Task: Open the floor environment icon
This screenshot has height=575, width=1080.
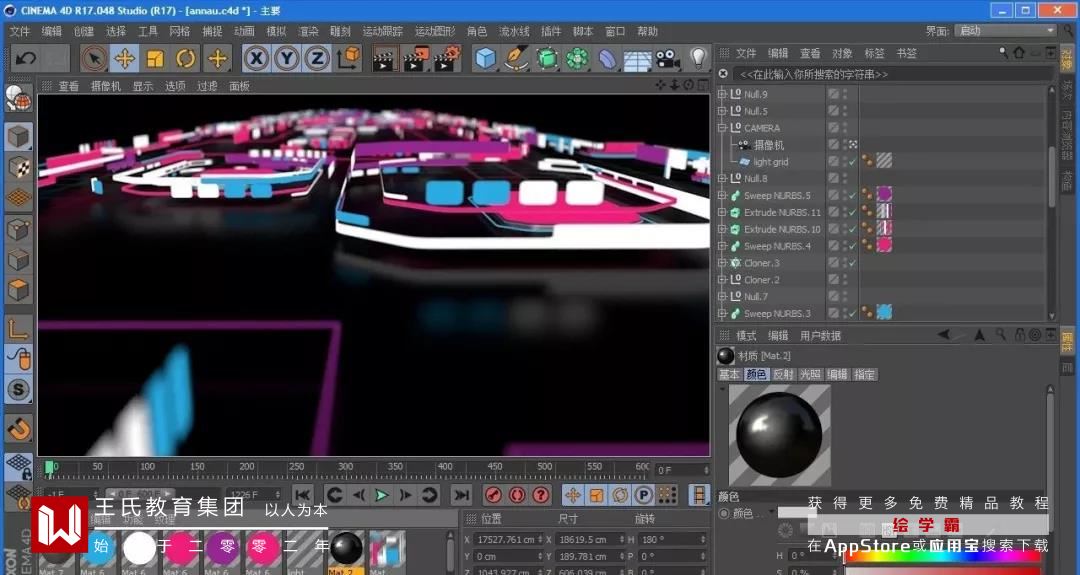Action: 637,59
